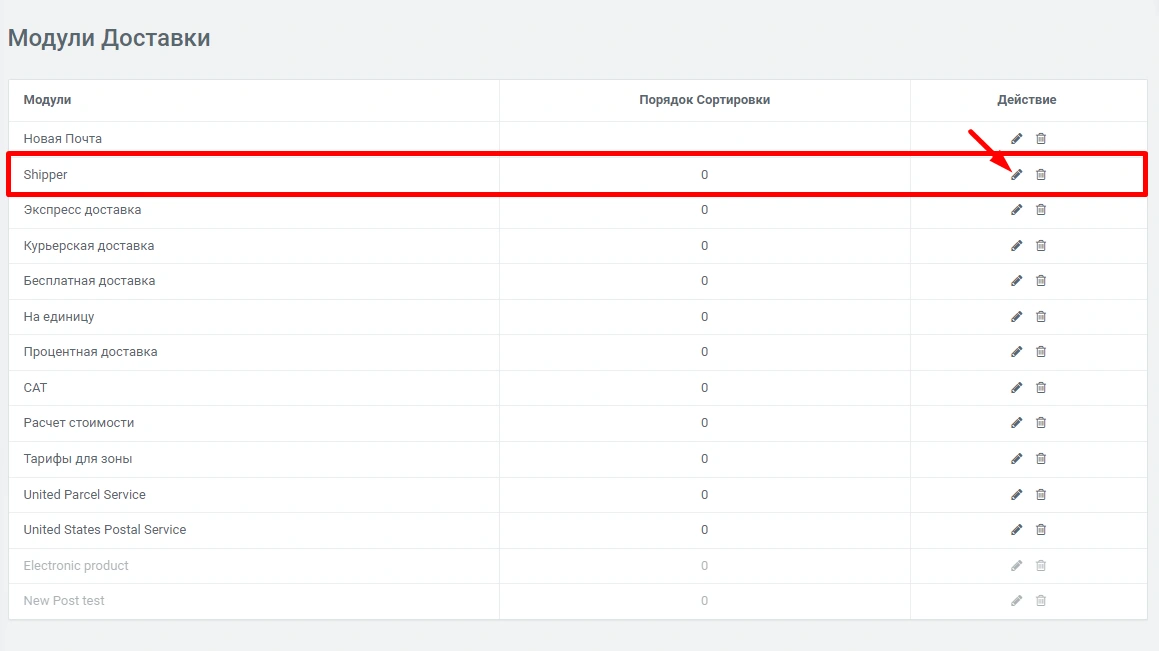Delete the New Post test module
1159x651 pixels.
point(1040,600)
